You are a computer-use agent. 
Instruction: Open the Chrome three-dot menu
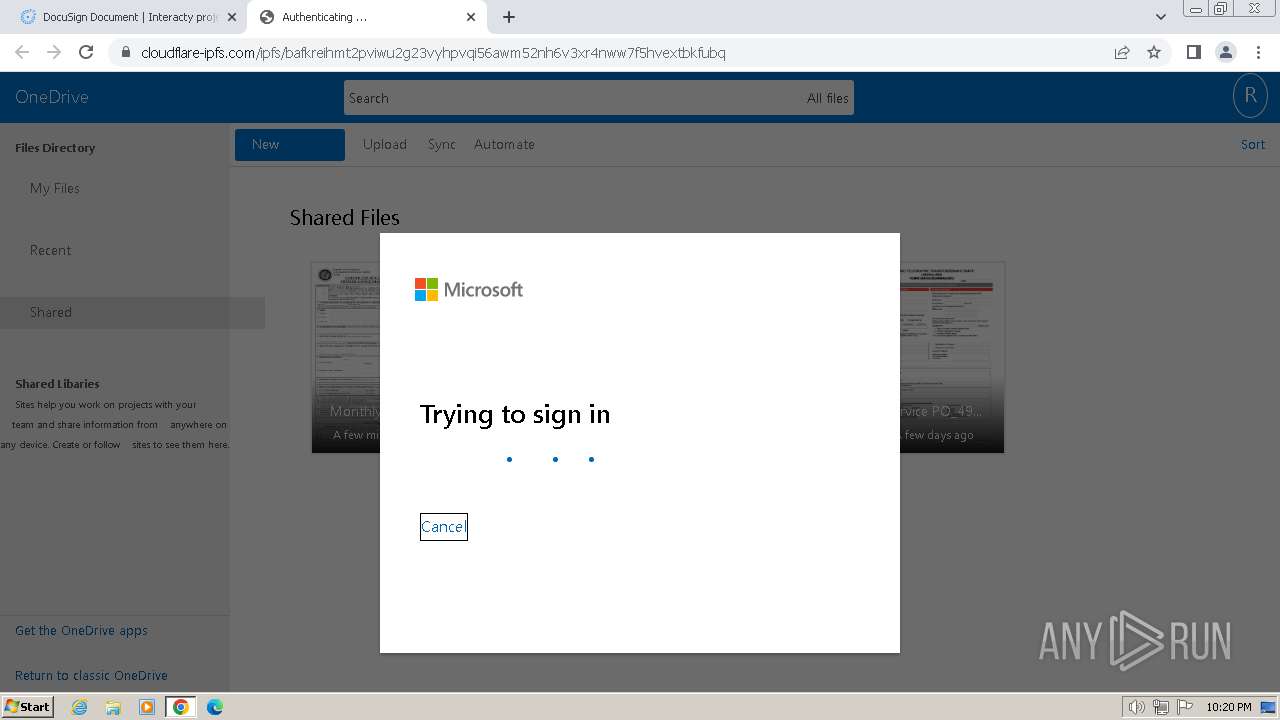click(1258, 52)
